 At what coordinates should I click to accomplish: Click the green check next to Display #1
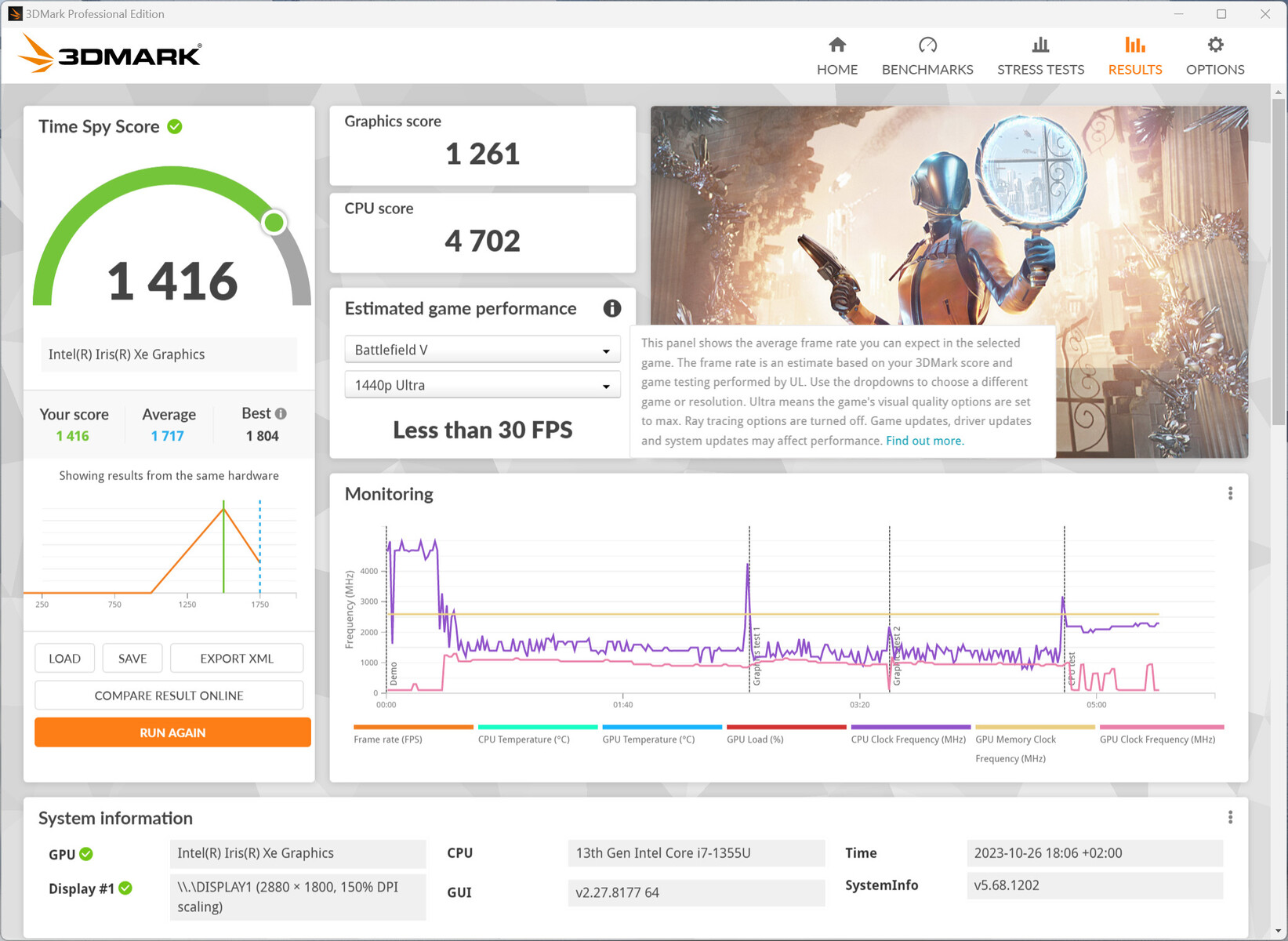coord(125,888)
